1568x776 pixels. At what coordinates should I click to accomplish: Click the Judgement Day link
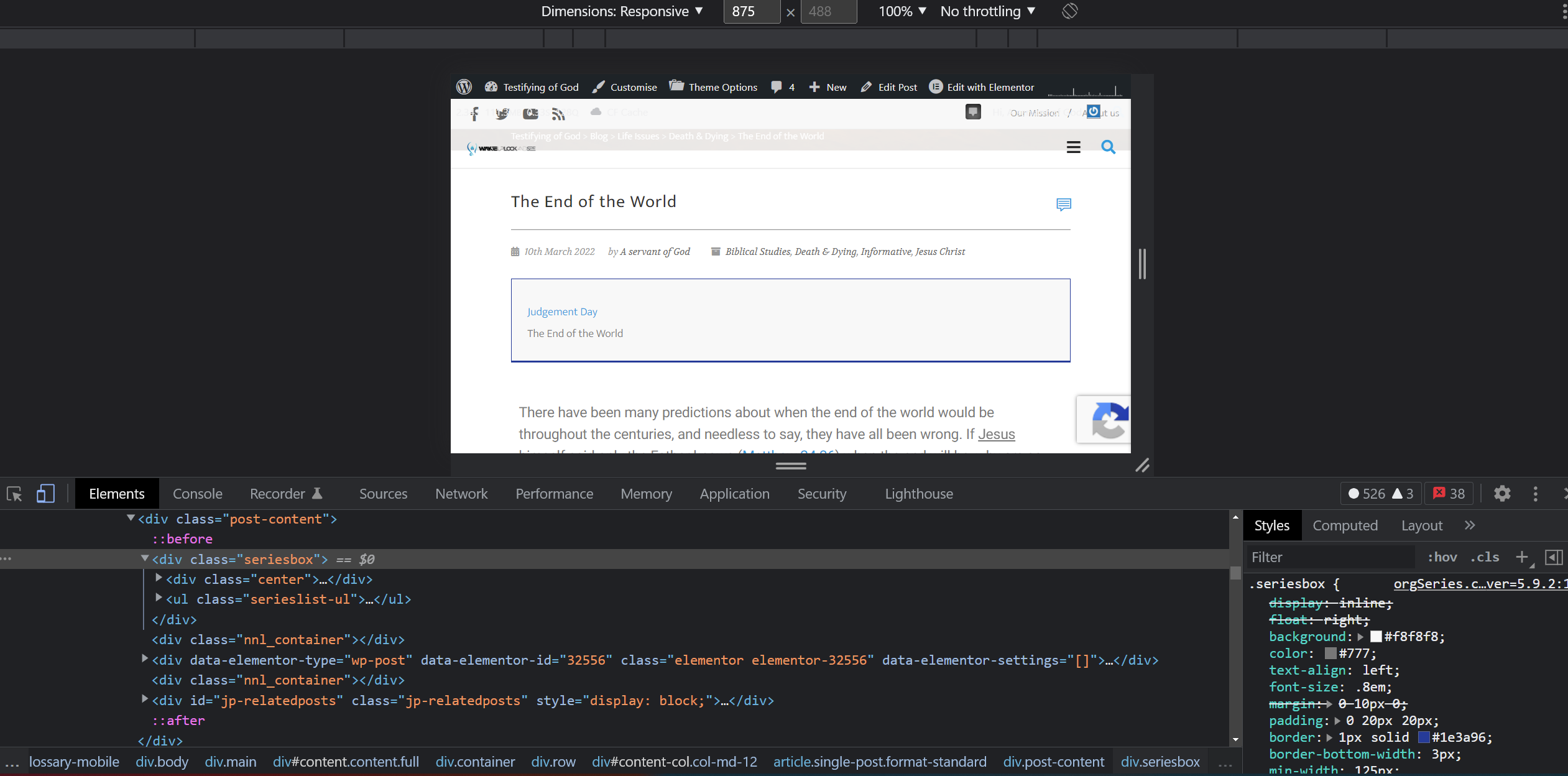pyautogui.click(x=561, y=311)
